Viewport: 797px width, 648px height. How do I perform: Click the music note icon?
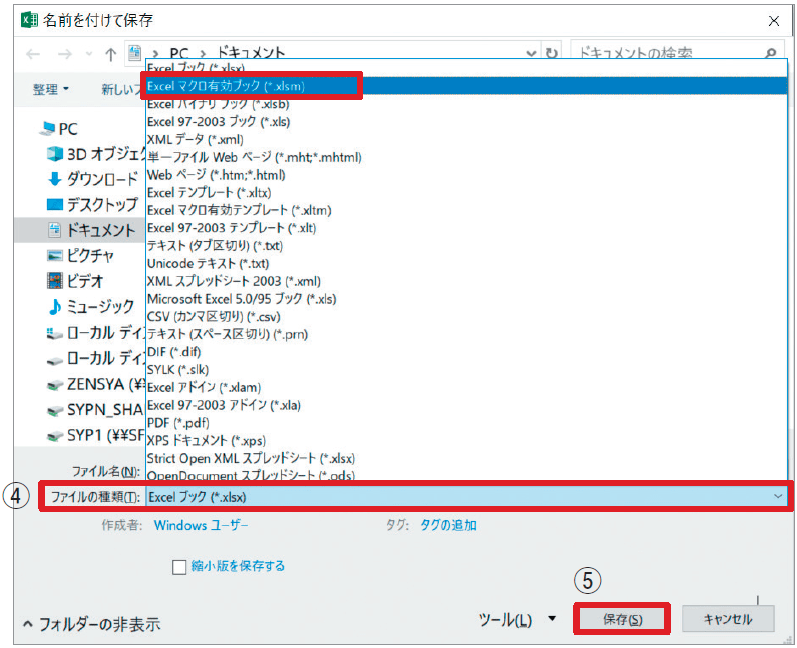tap(54, 306)
